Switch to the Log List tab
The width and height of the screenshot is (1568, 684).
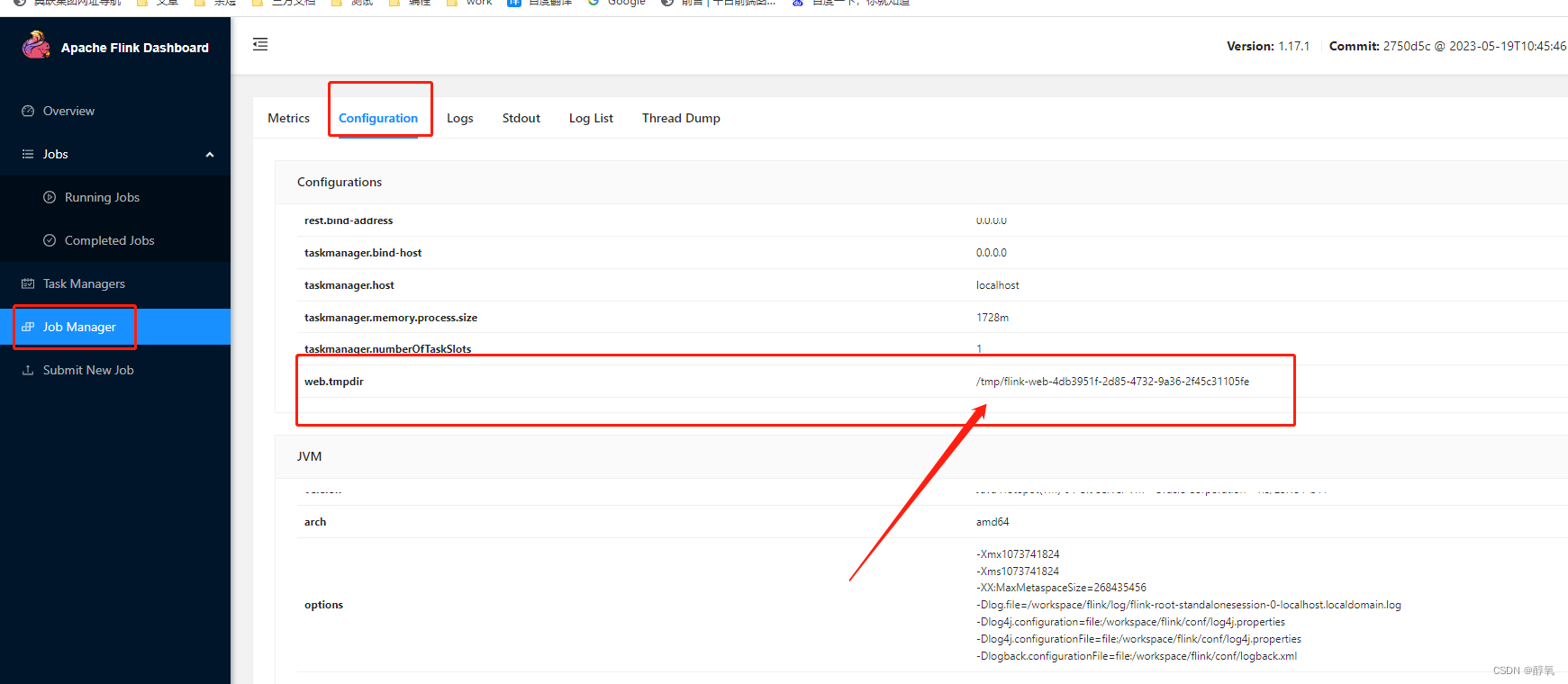click(591, 118)
